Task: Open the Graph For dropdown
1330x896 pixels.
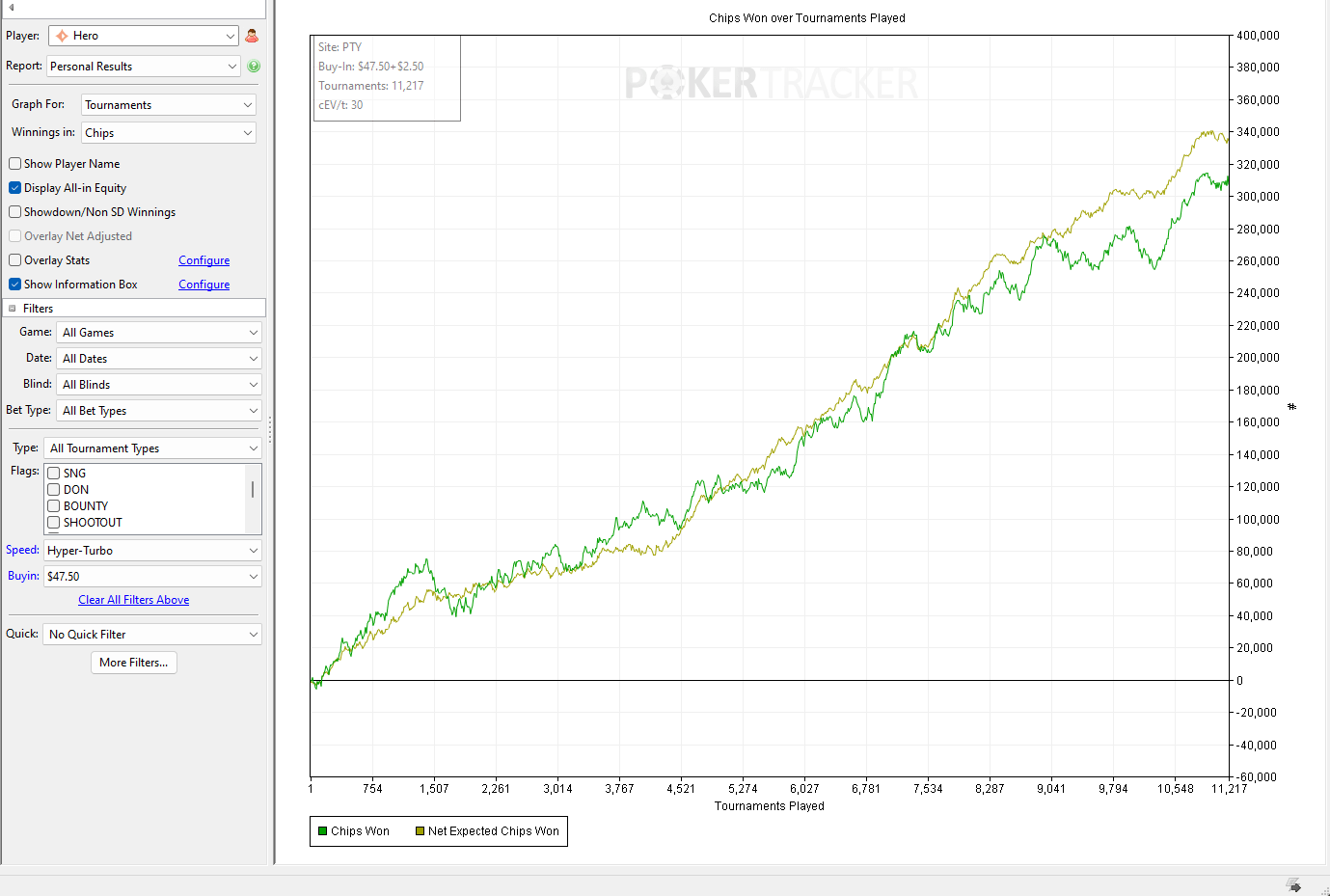Action: [x=169, y=105]
